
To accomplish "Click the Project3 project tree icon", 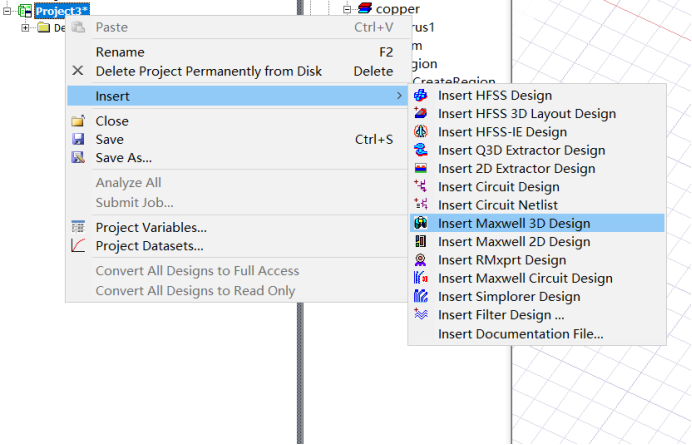I will click(25, 11).
